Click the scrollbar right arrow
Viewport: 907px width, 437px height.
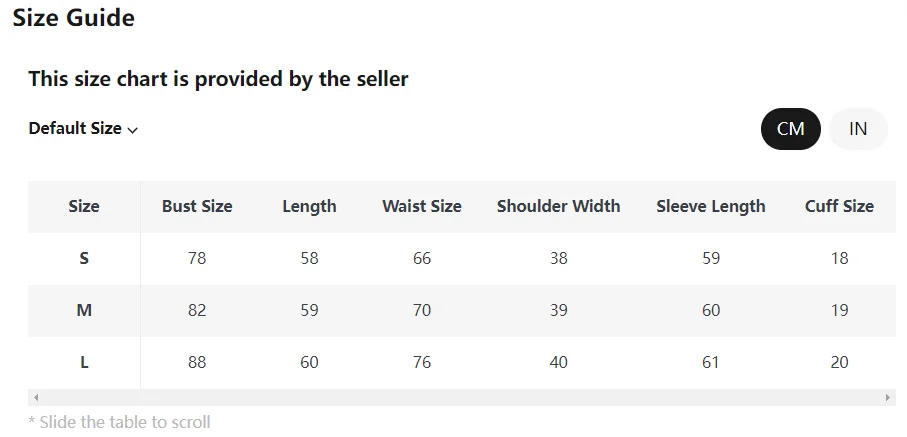click(x=888, y=398)
